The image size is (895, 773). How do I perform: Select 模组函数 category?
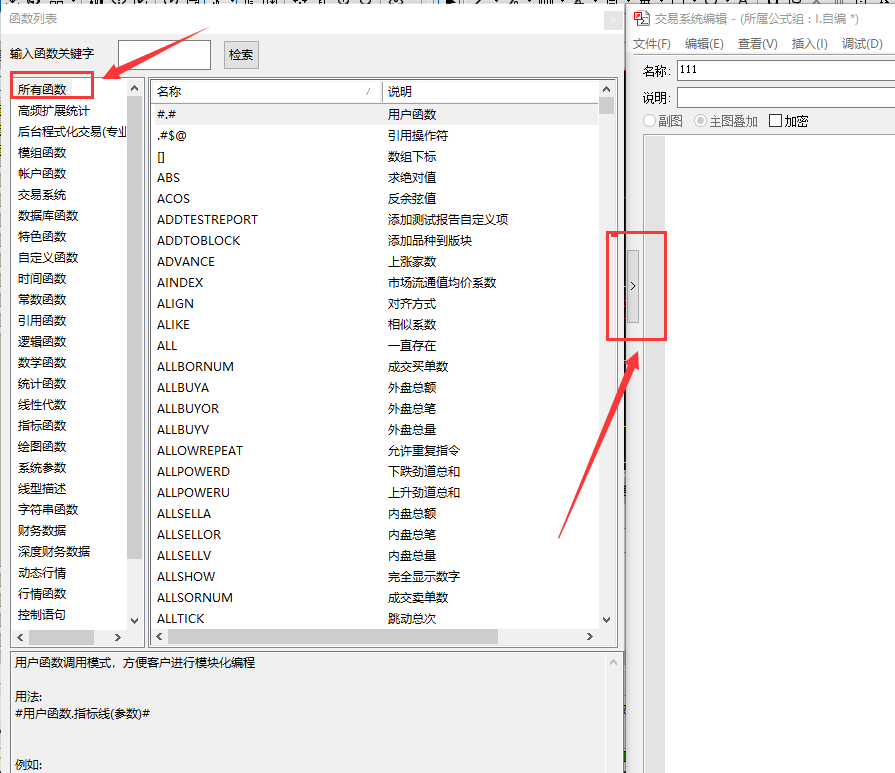42,152
